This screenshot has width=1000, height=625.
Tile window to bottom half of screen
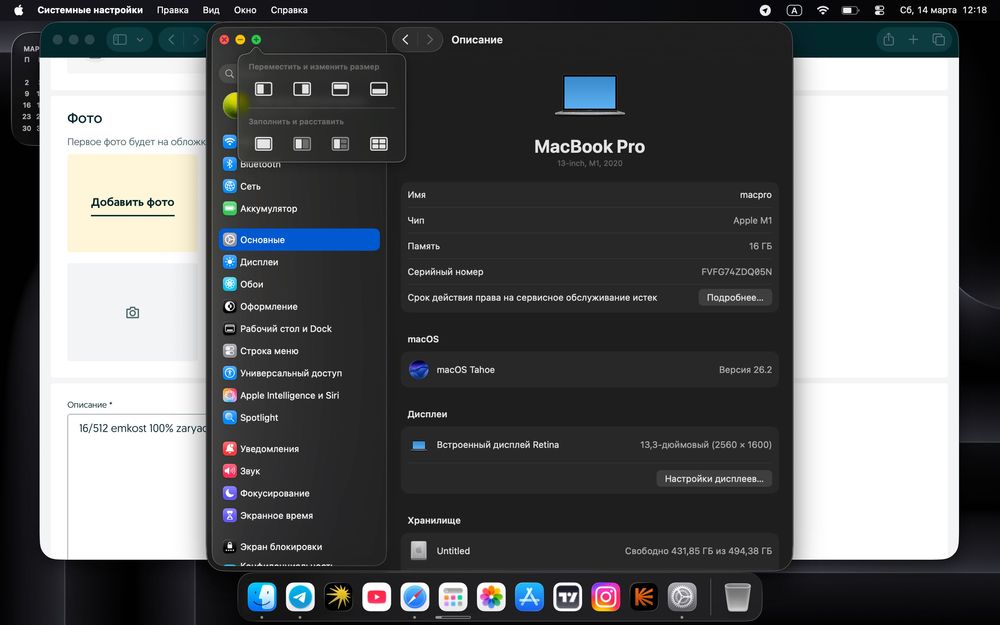(x=378, y=89)
